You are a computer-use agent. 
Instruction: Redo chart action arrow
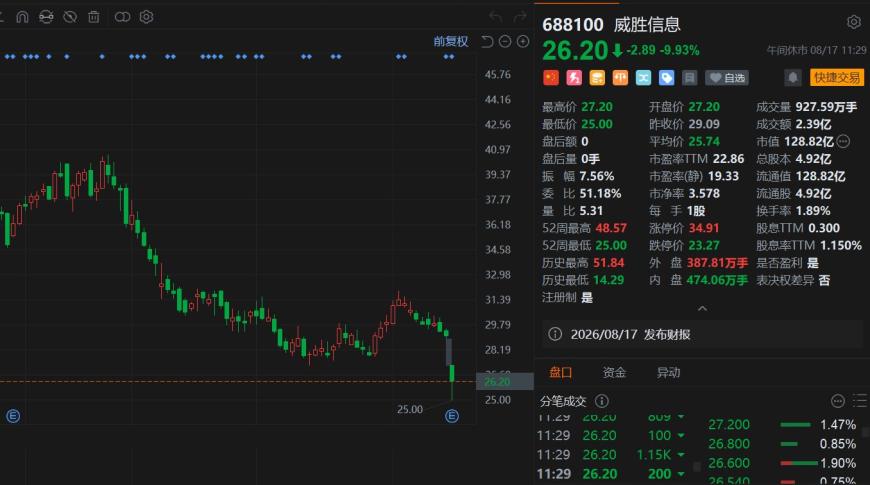point(520,17)
